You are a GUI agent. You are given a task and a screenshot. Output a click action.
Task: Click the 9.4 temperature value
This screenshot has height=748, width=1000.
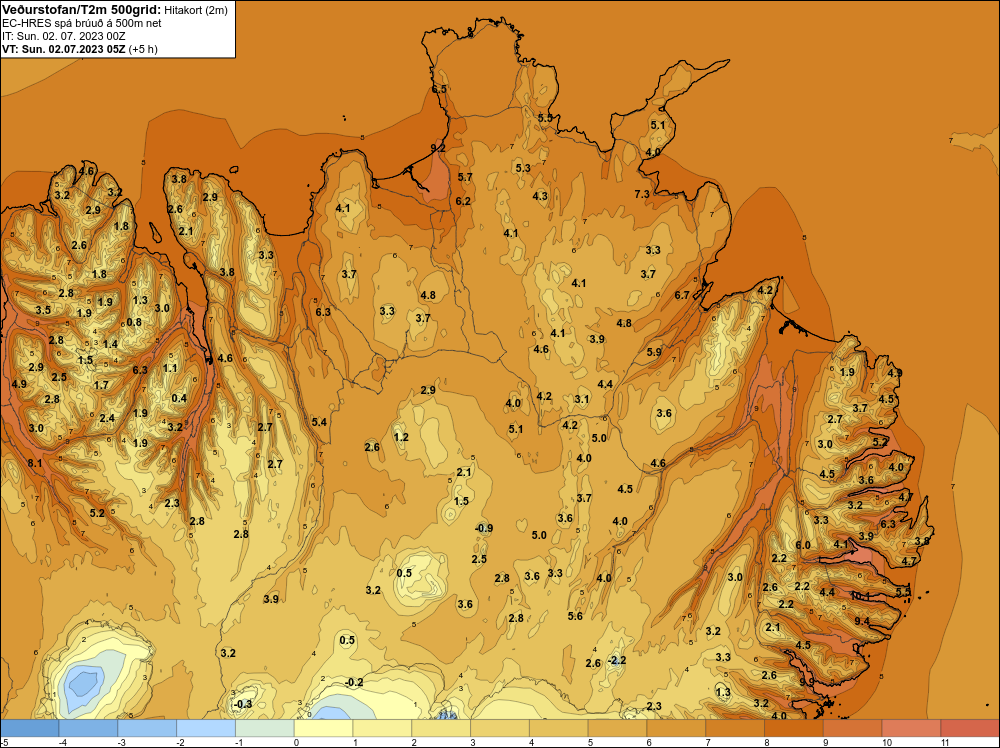[x=862, y=621]
